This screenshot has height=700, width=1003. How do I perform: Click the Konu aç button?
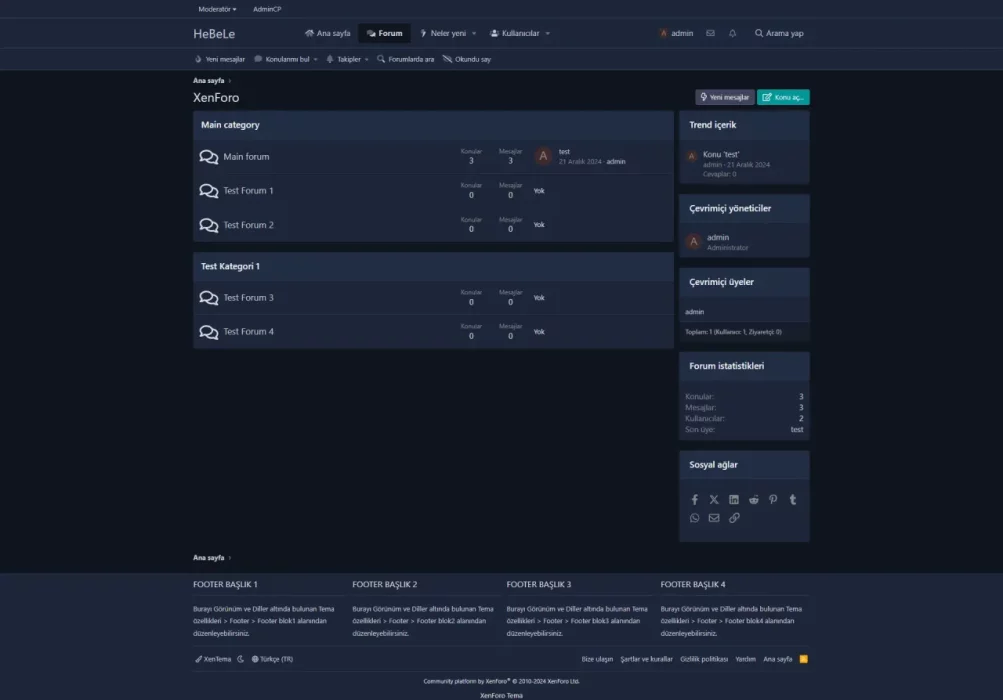pyautogui.click(x=784, y=97)
